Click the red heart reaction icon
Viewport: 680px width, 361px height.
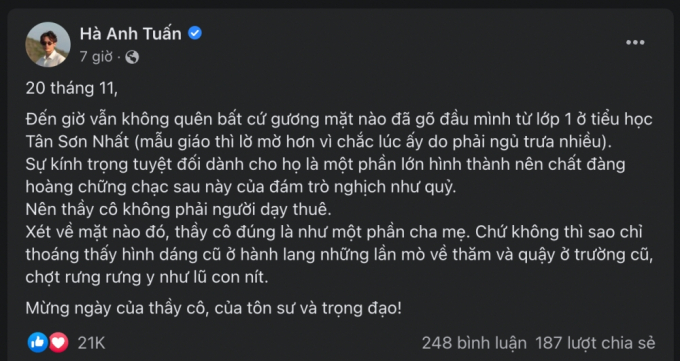tap(58, 342)
